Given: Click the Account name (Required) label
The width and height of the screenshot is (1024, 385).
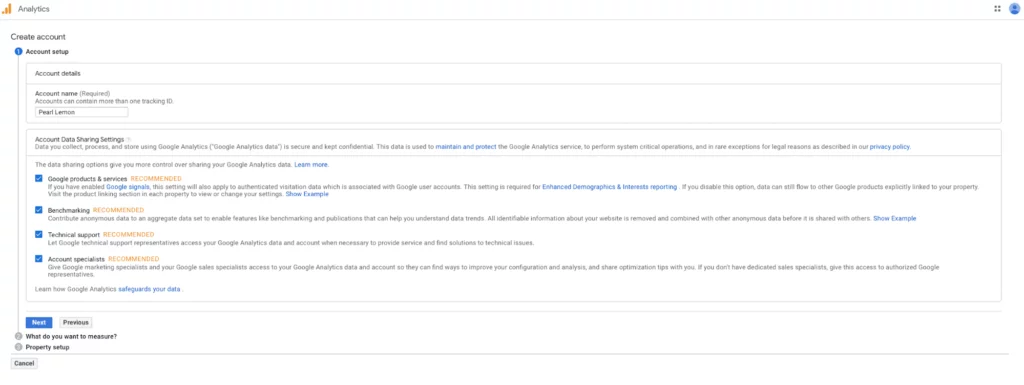Looking at the screenshot, I should tap(72, 93).
